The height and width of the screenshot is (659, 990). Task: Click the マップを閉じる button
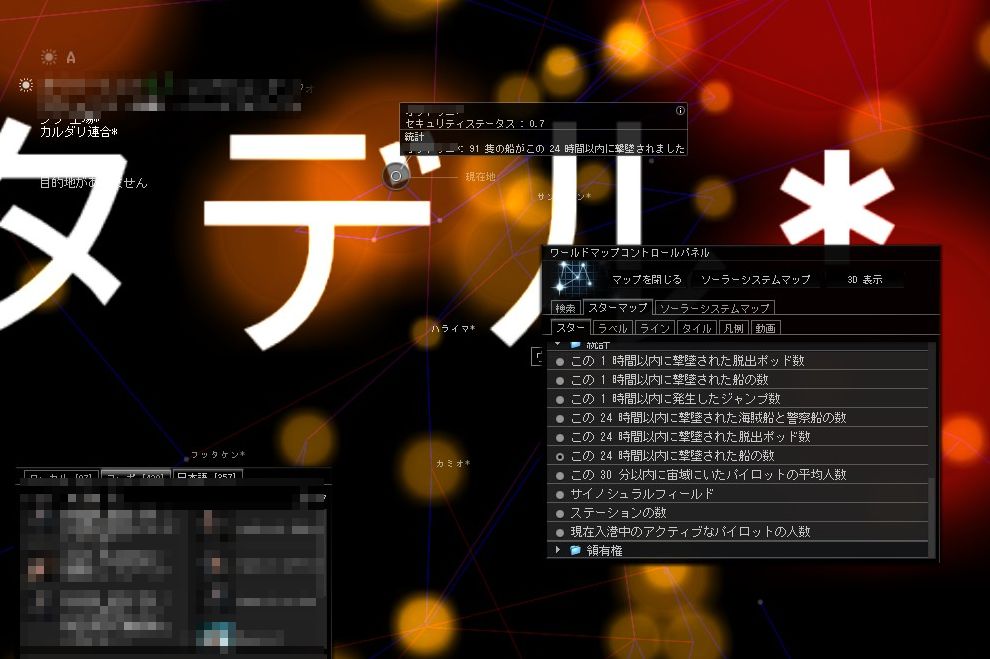coord(647,279)
